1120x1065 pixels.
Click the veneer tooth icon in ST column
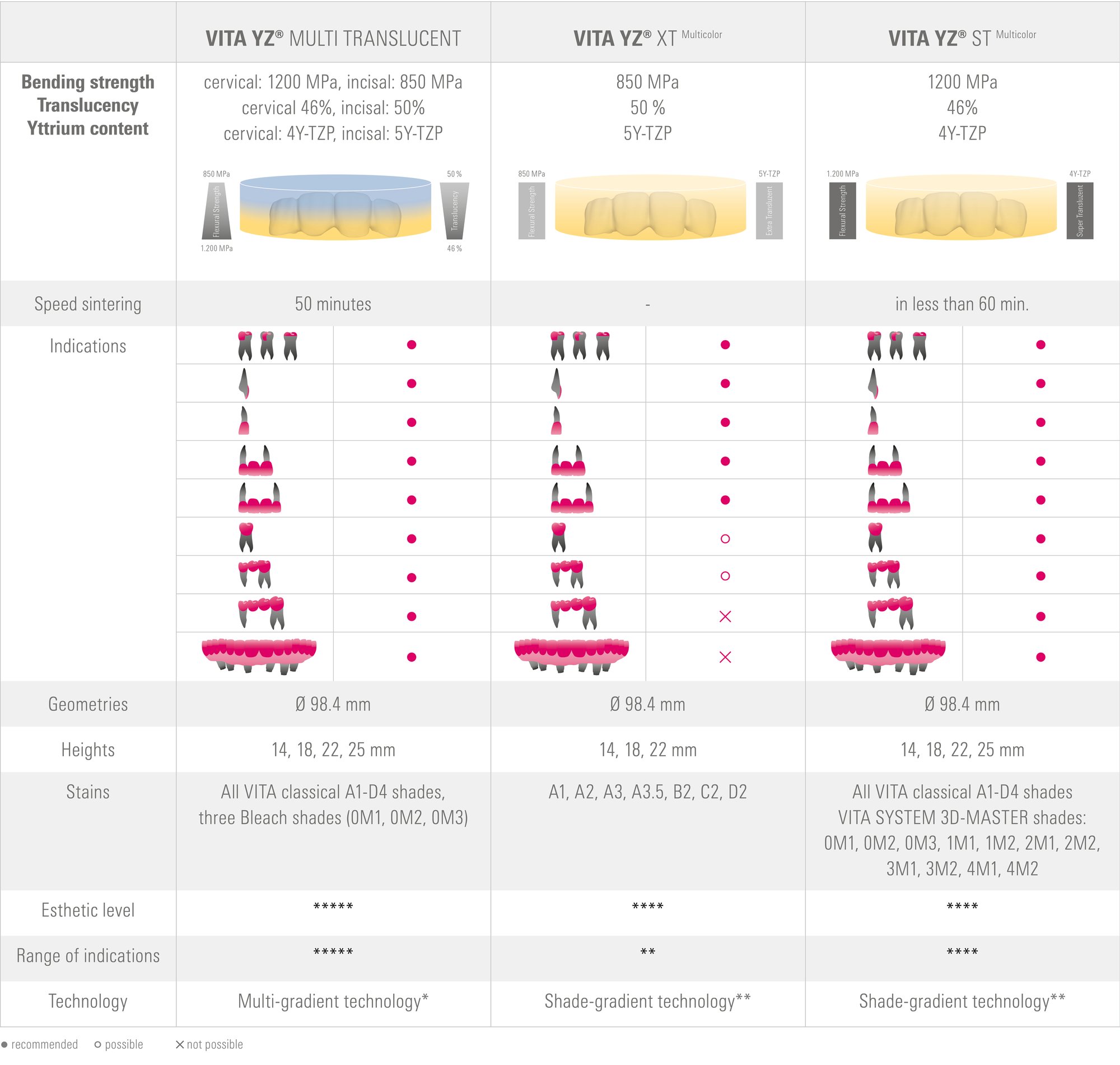click(x=873, y=383)
